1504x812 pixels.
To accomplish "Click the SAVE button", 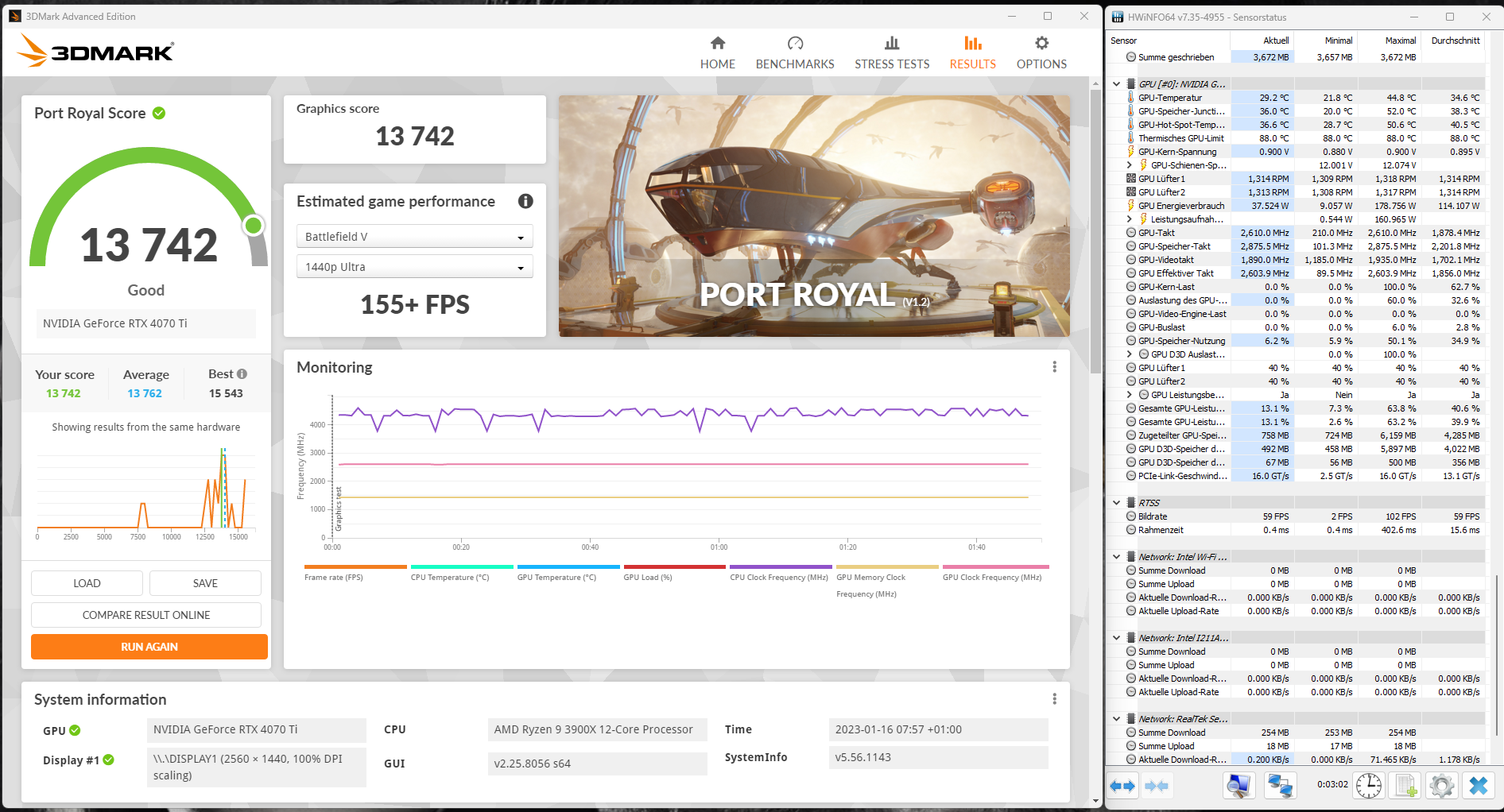I will (x=205, y=583).
